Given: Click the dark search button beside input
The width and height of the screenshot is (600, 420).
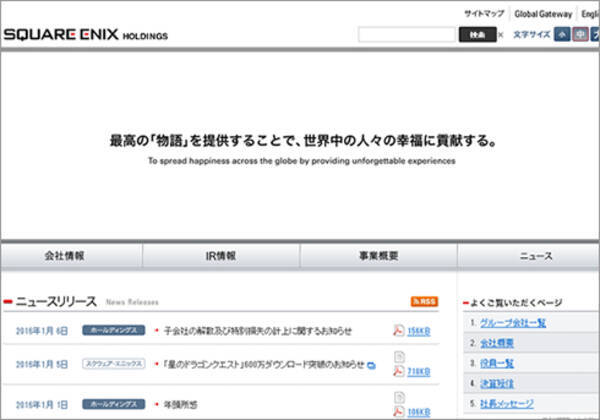Looking at the screenshot, I should point(478,34).
